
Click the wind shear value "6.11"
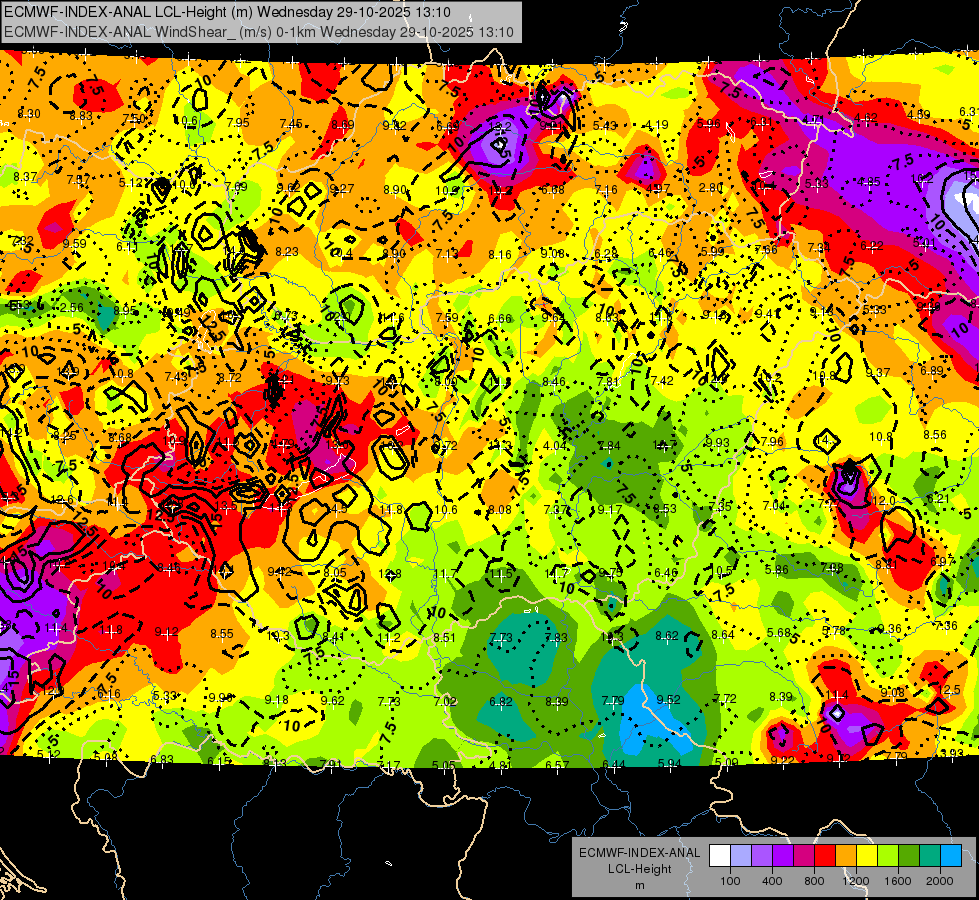(x=127, y=247)
